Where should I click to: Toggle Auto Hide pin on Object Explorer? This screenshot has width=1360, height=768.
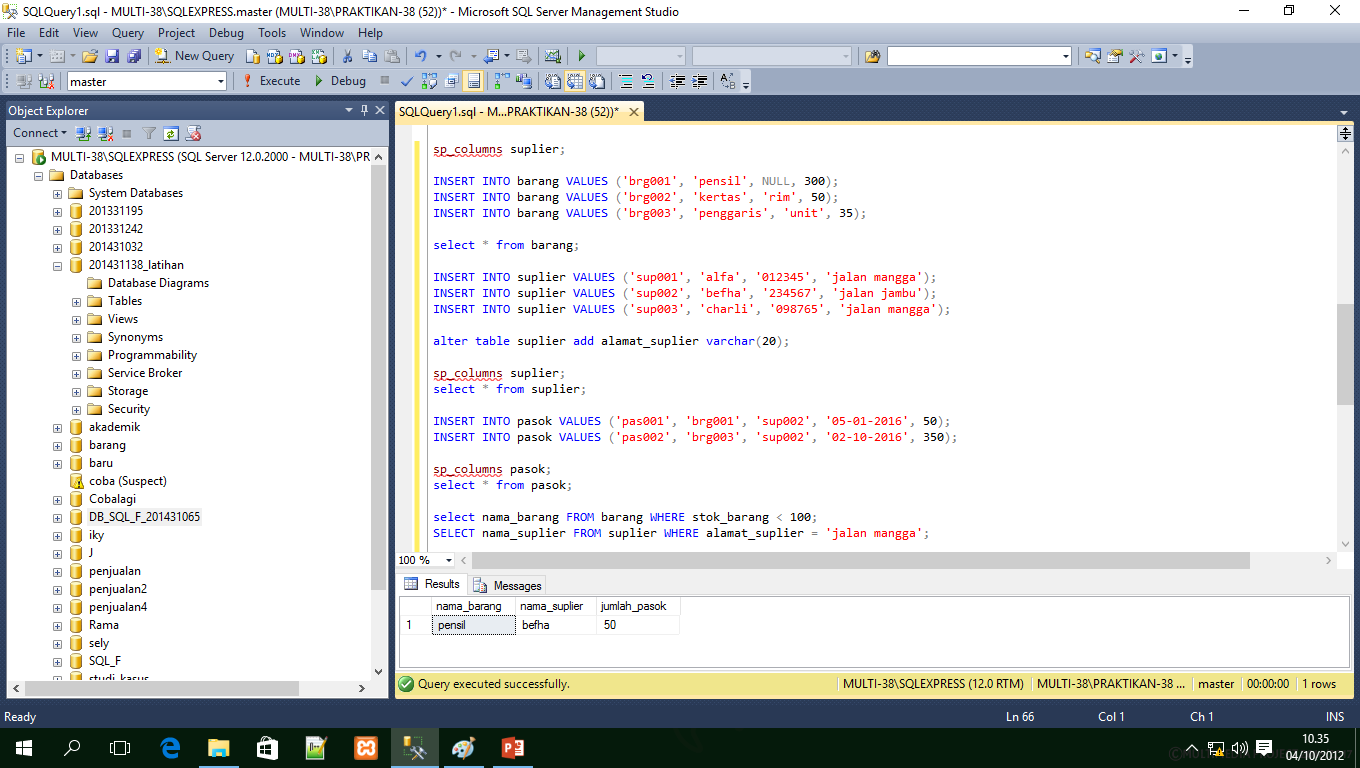[363, 110]
